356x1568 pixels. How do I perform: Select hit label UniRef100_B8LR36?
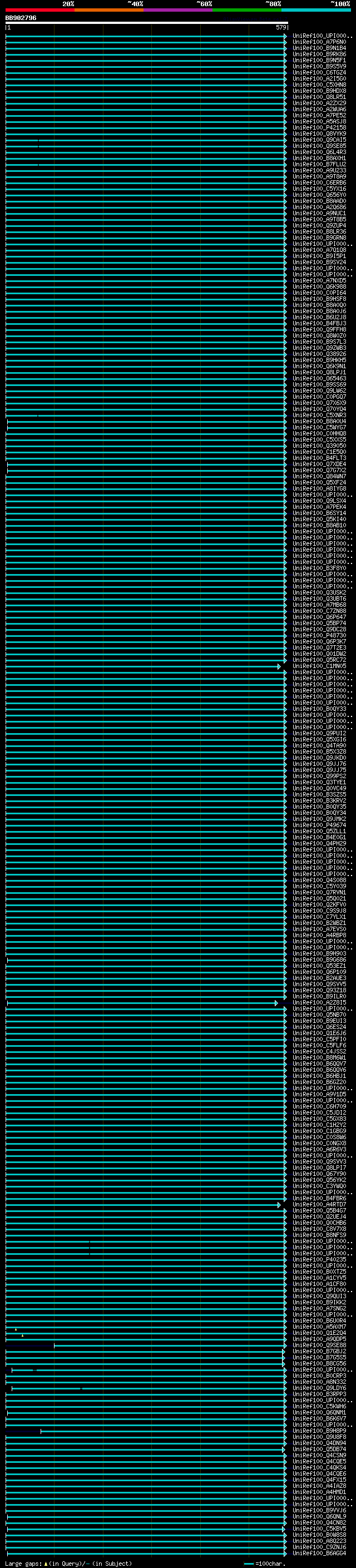click(319, 232)
